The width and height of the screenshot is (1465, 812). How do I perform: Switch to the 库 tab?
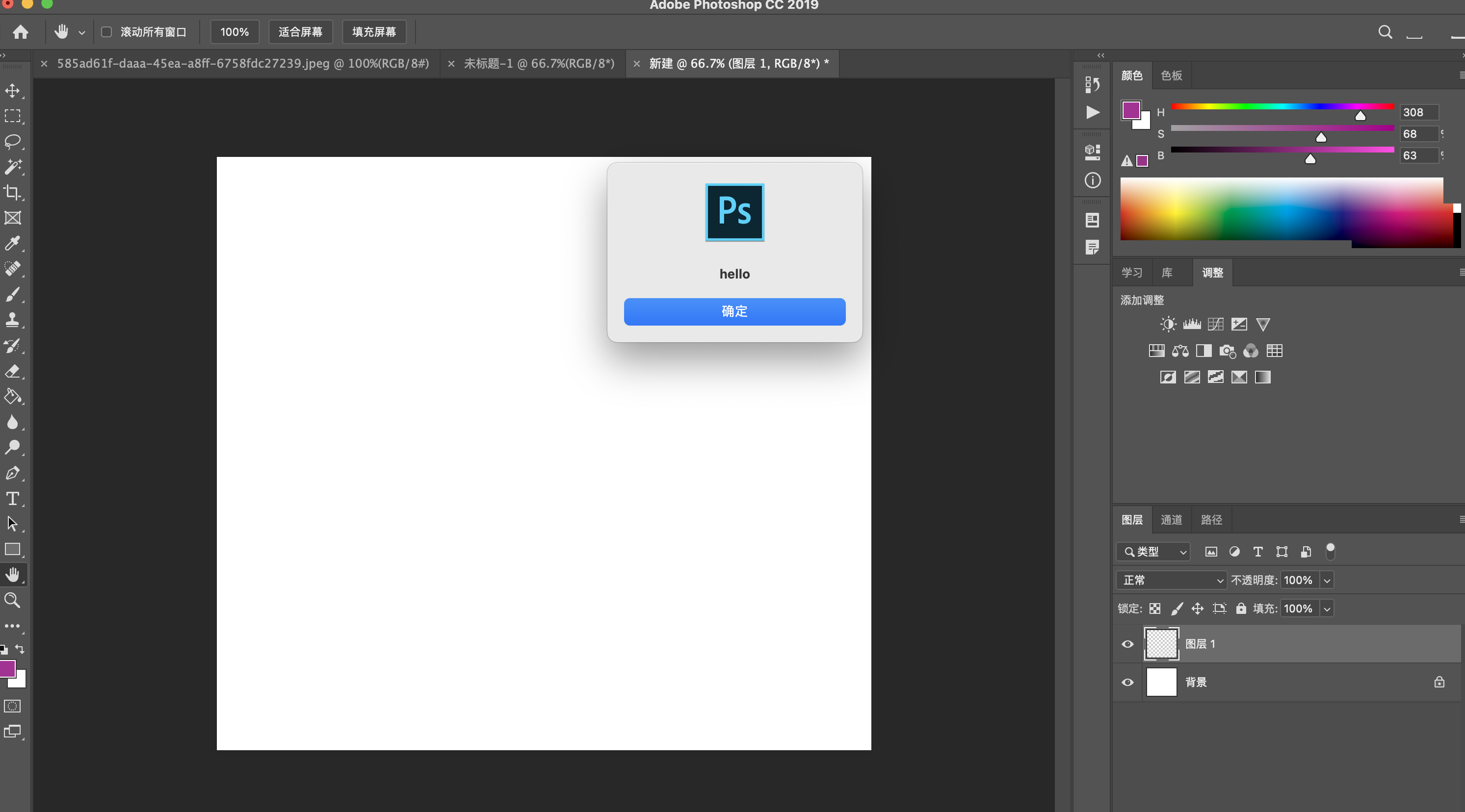click(x=1167, y=273)
